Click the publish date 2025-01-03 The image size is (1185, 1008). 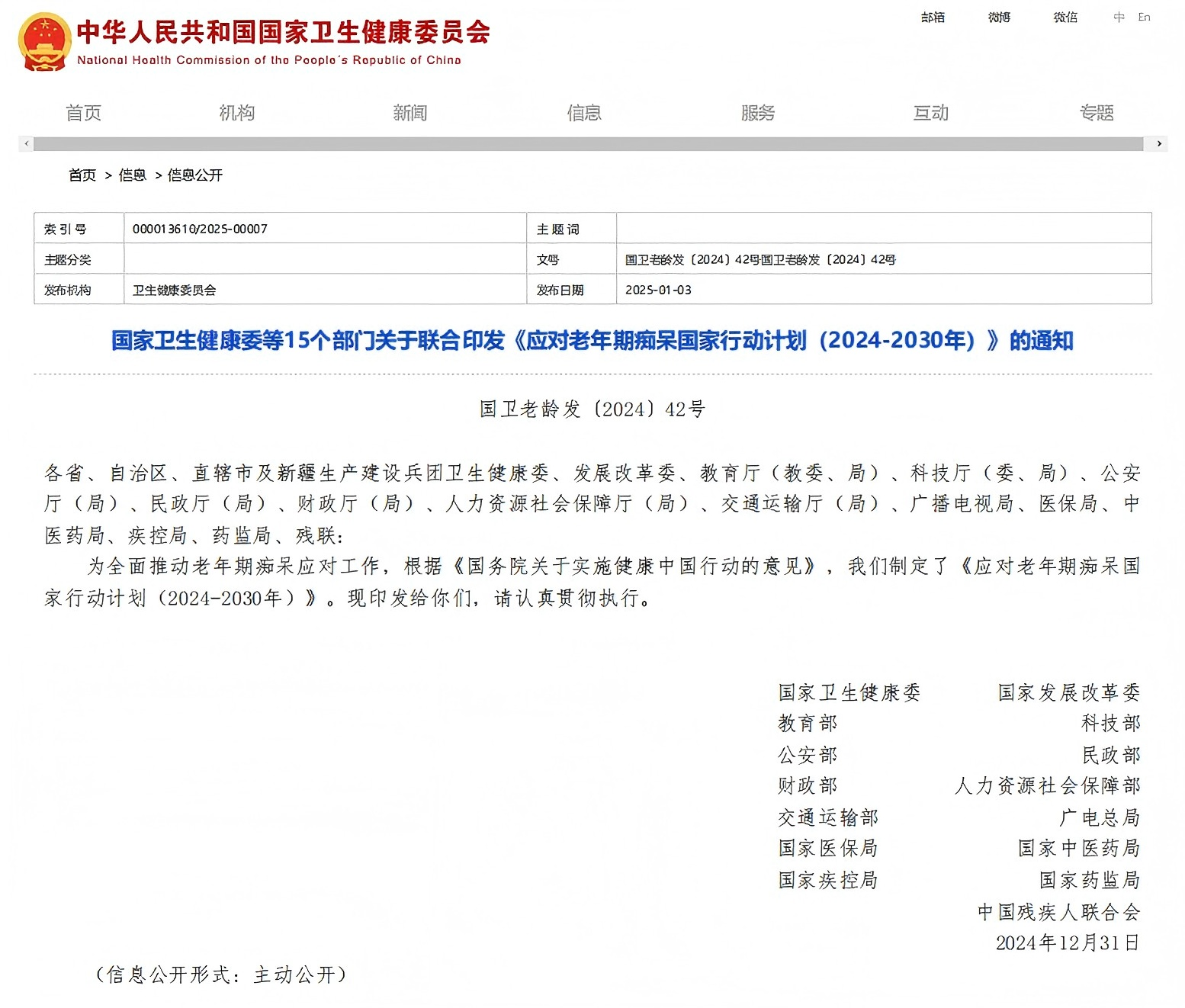click(x=658, y=291)
